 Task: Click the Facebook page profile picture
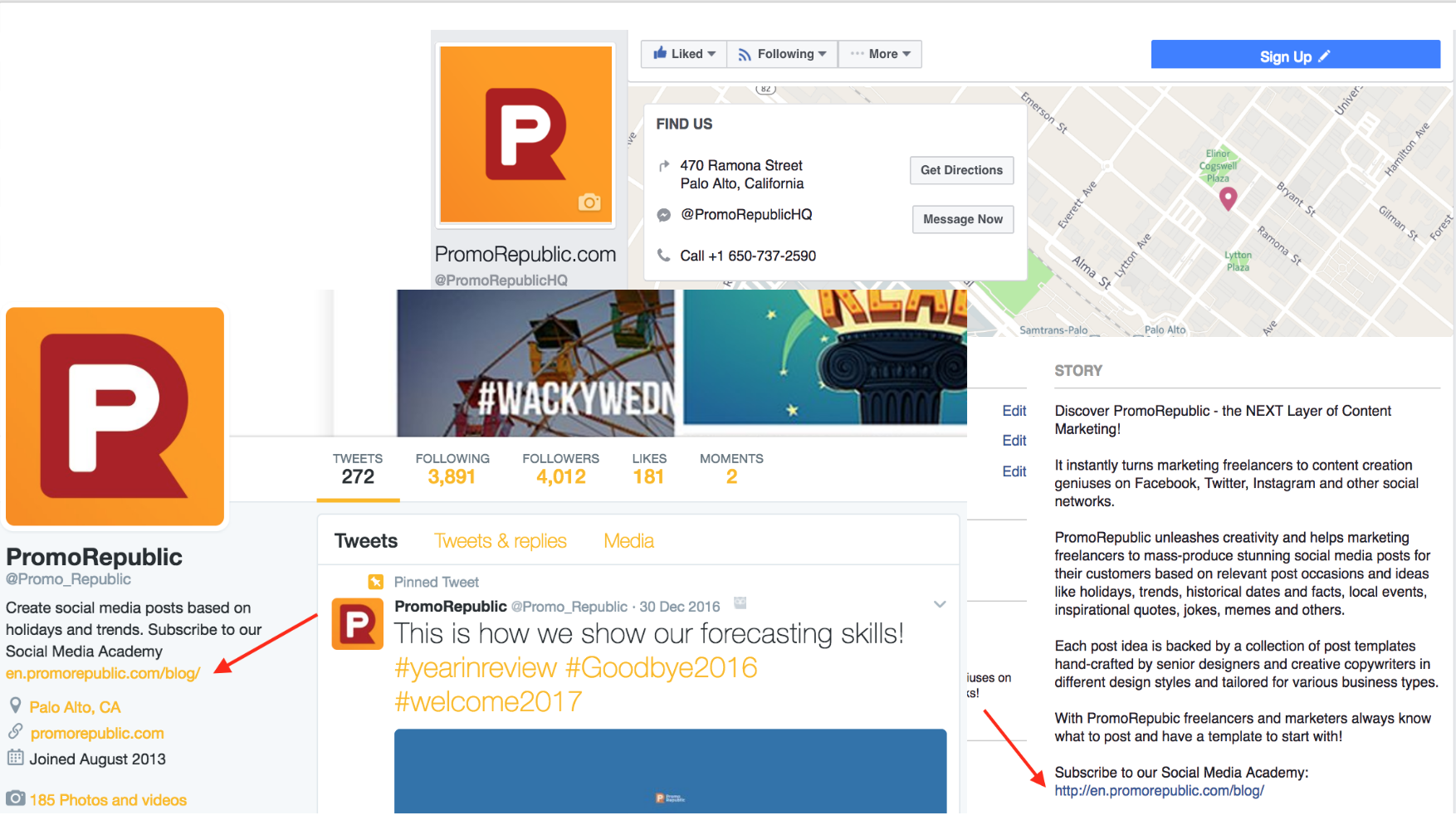click(525, 134)
